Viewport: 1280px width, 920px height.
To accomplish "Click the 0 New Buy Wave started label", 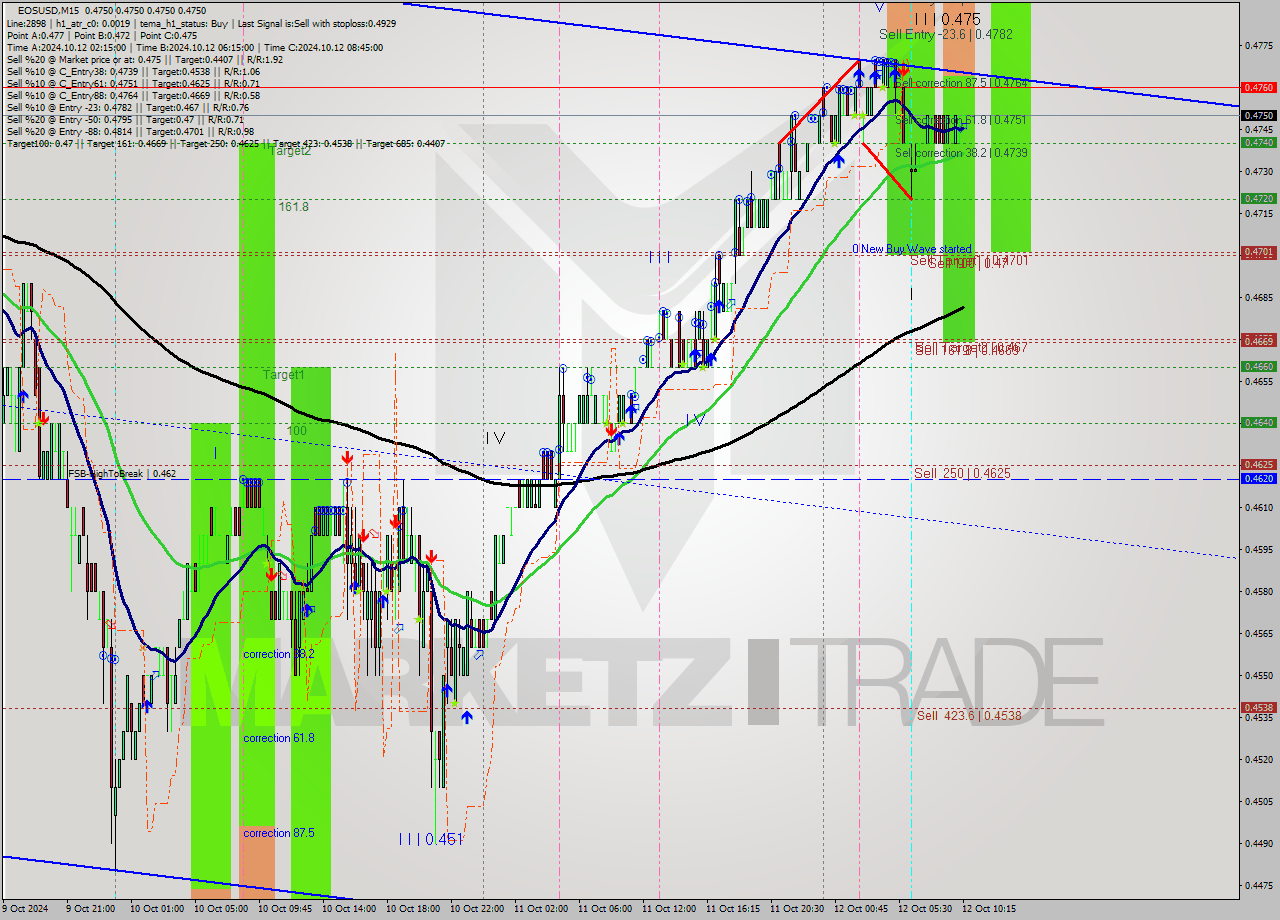I will coord(911,249).
